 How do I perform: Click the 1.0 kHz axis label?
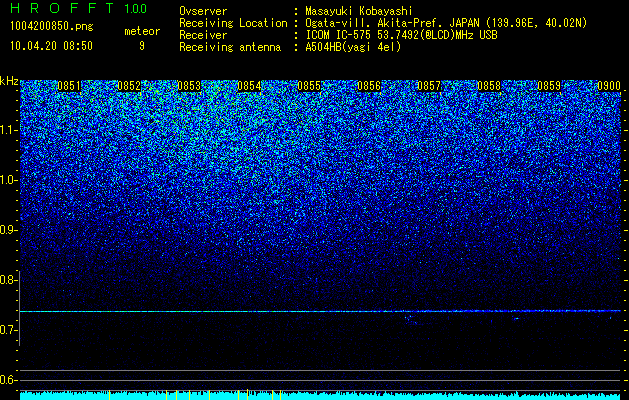[x=9, y=180]
